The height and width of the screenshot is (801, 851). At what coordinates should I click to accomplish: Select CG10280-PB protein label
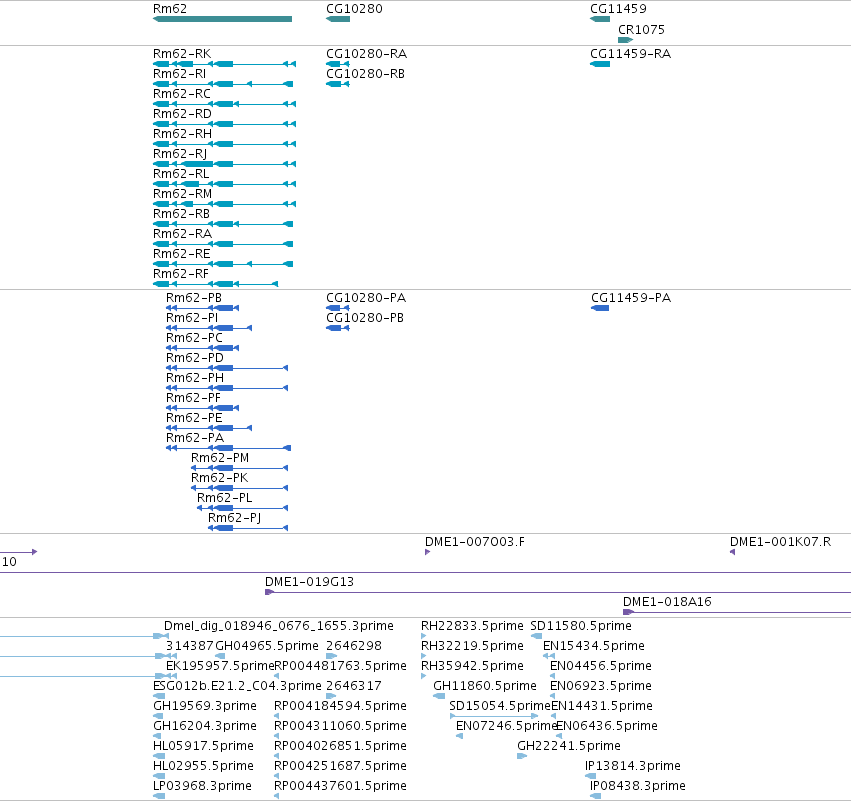pyautogui.click(x=365, y=318)
